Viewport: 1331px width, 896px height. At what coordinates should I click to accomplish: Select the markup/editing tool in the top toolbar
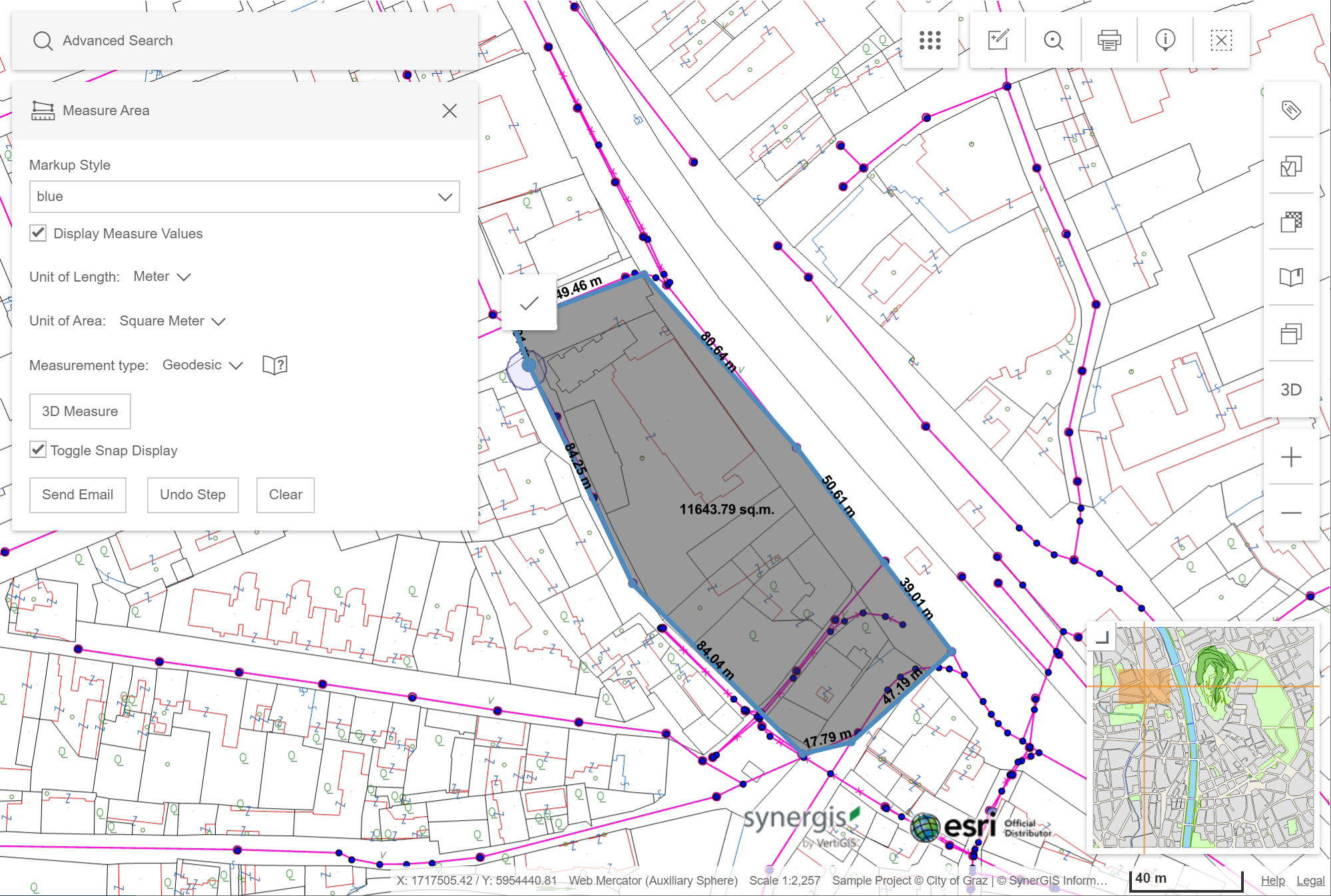pos(997,40)
